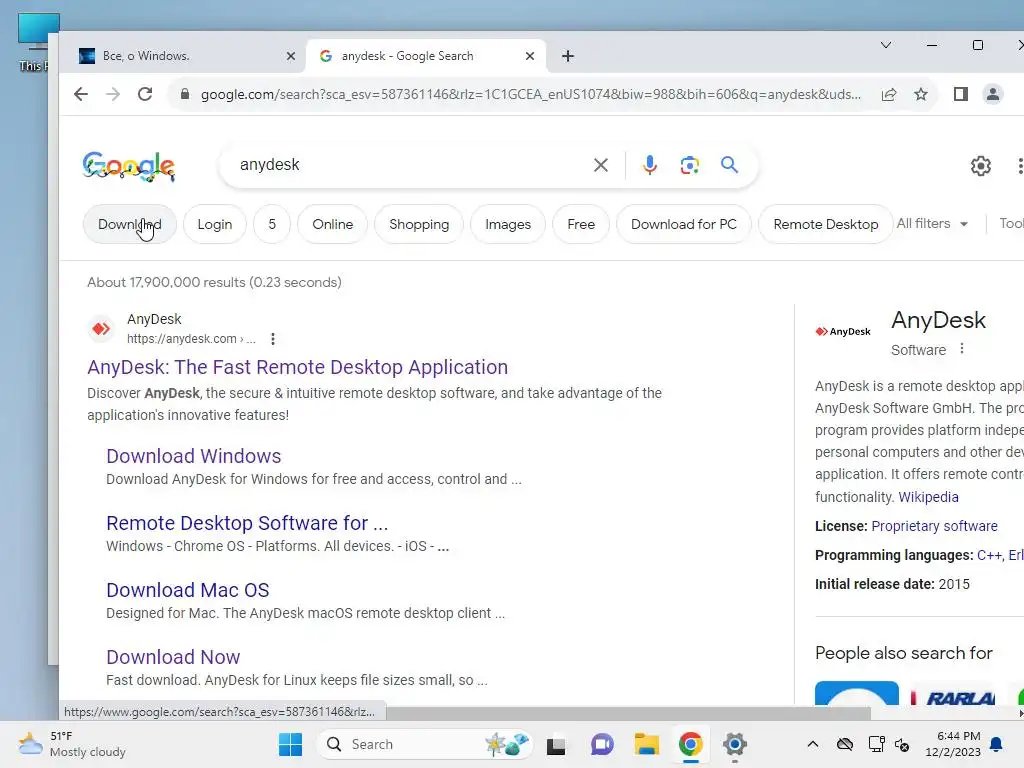1024x768 pixels.
Task: Reload the current page
Action: [x=145, y=94]
